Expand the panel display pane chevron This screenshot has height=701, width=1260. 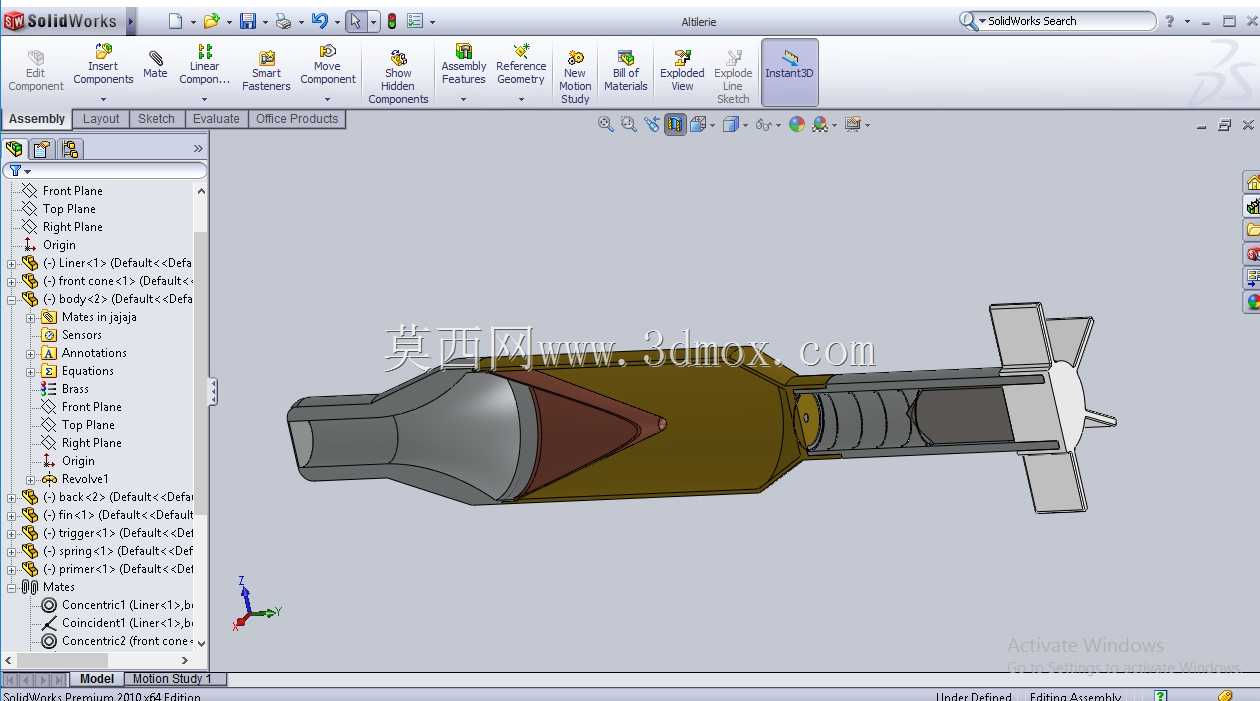click(198, 149)
